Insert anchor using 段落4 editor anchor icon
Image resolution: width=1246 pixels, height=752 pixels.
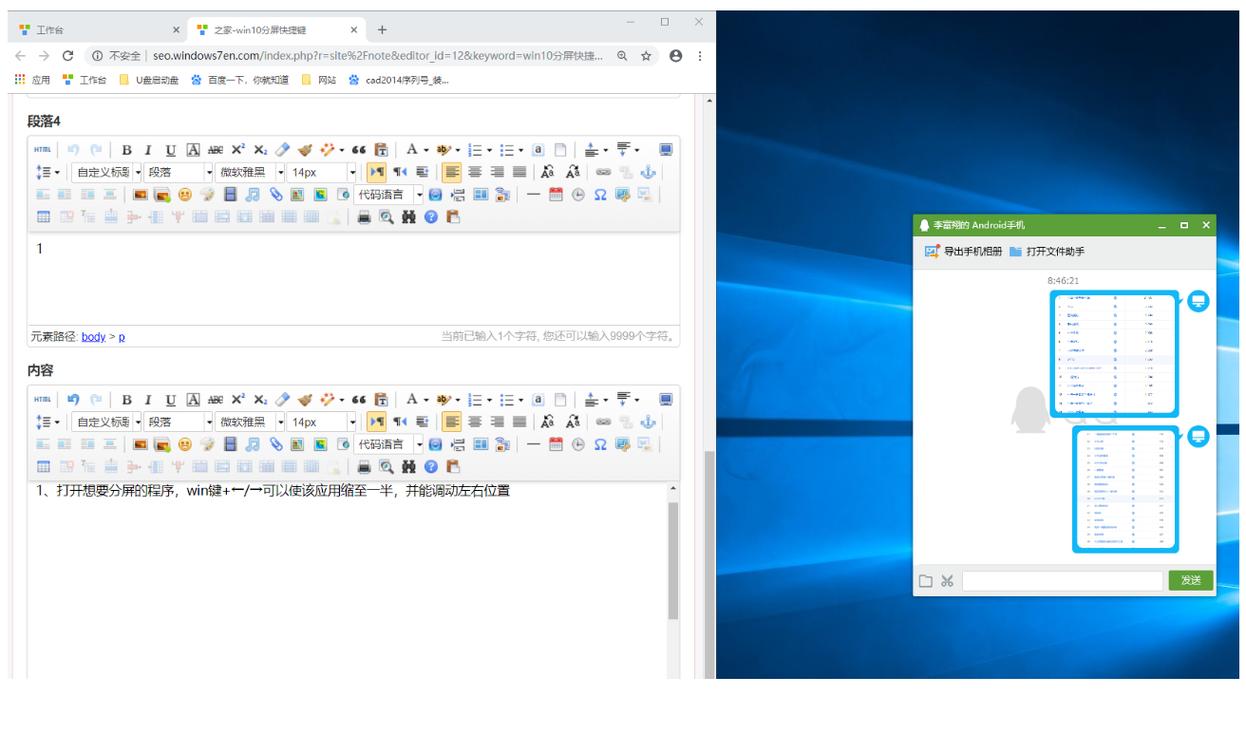tap(649, 172)
